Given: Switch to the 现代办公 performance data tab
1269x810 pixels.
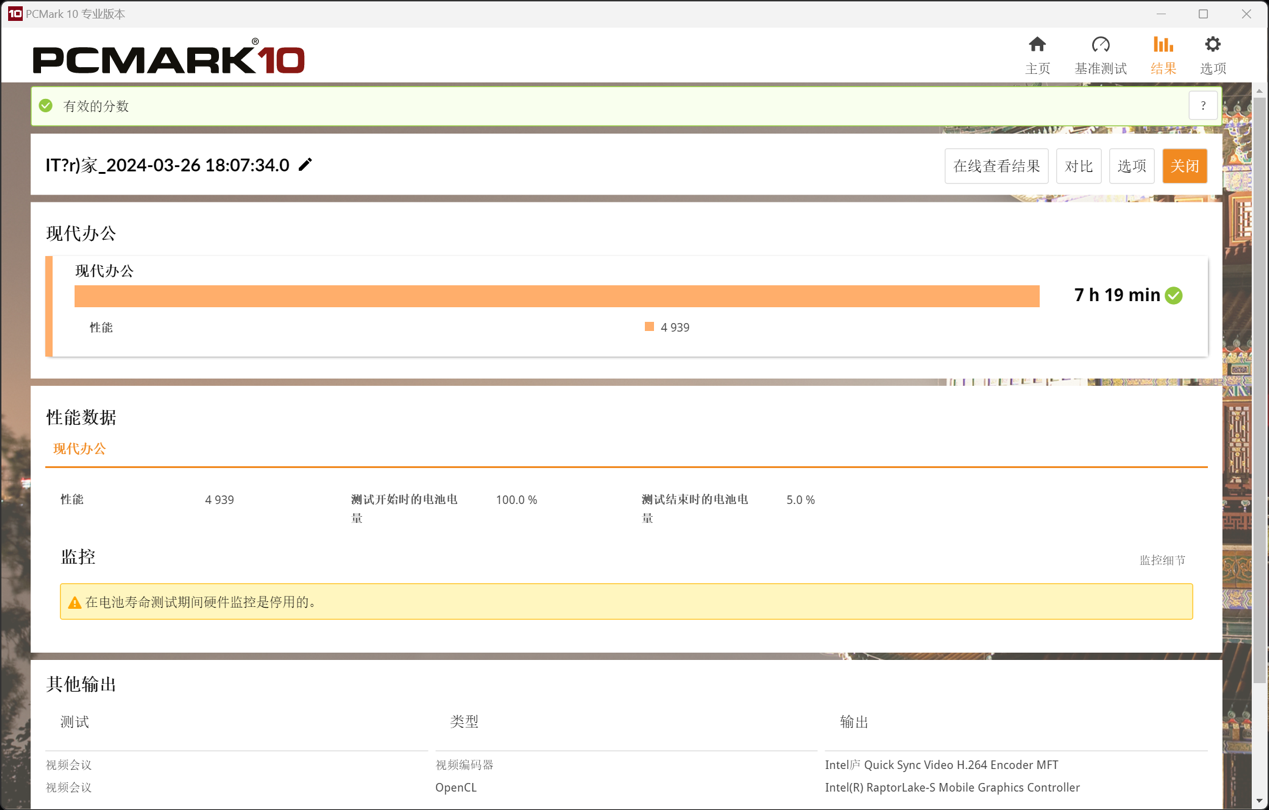Looking at the screenshot, I should coord(80,449).
